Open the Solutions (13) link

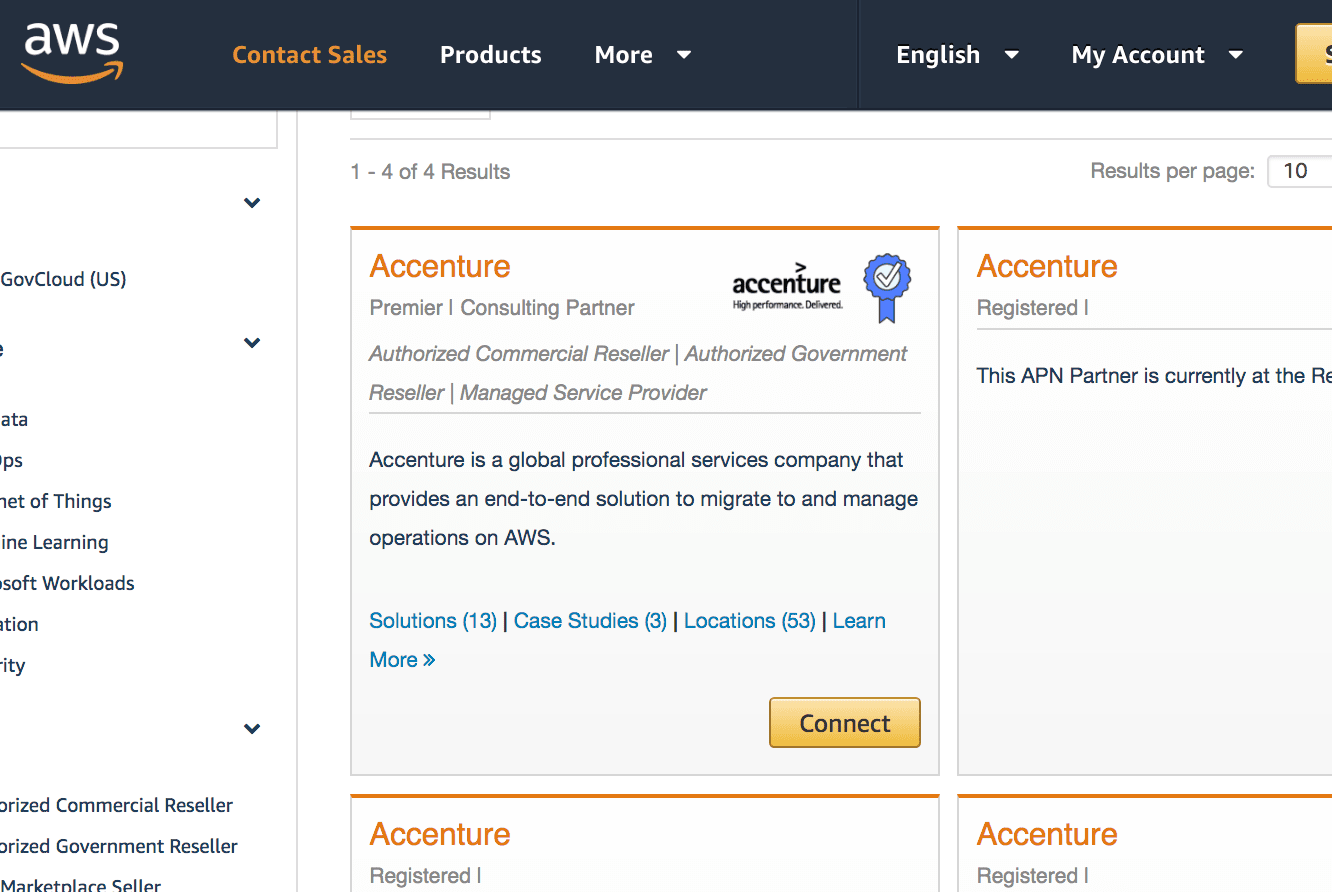(x=433, y=621)
